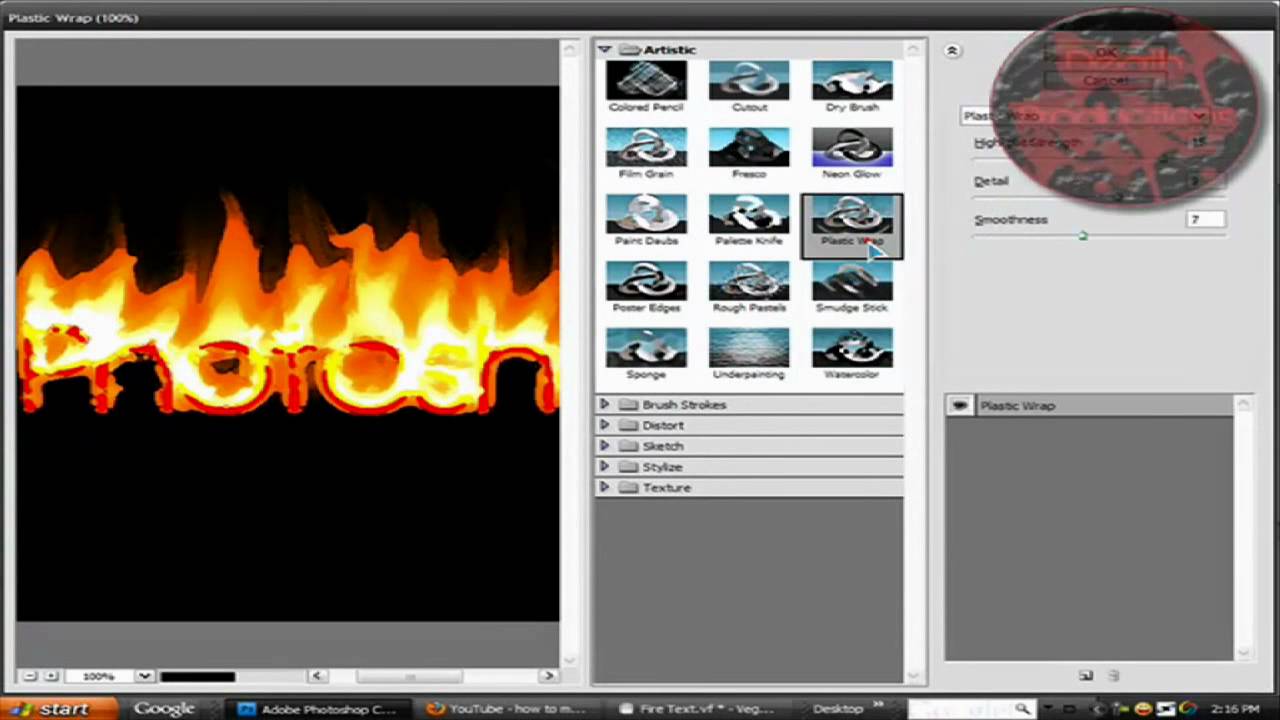The height and width of the screenshot is (720, 1280).
Task: Expand the Sketch filter folder
Action: [x=604, y=446]
